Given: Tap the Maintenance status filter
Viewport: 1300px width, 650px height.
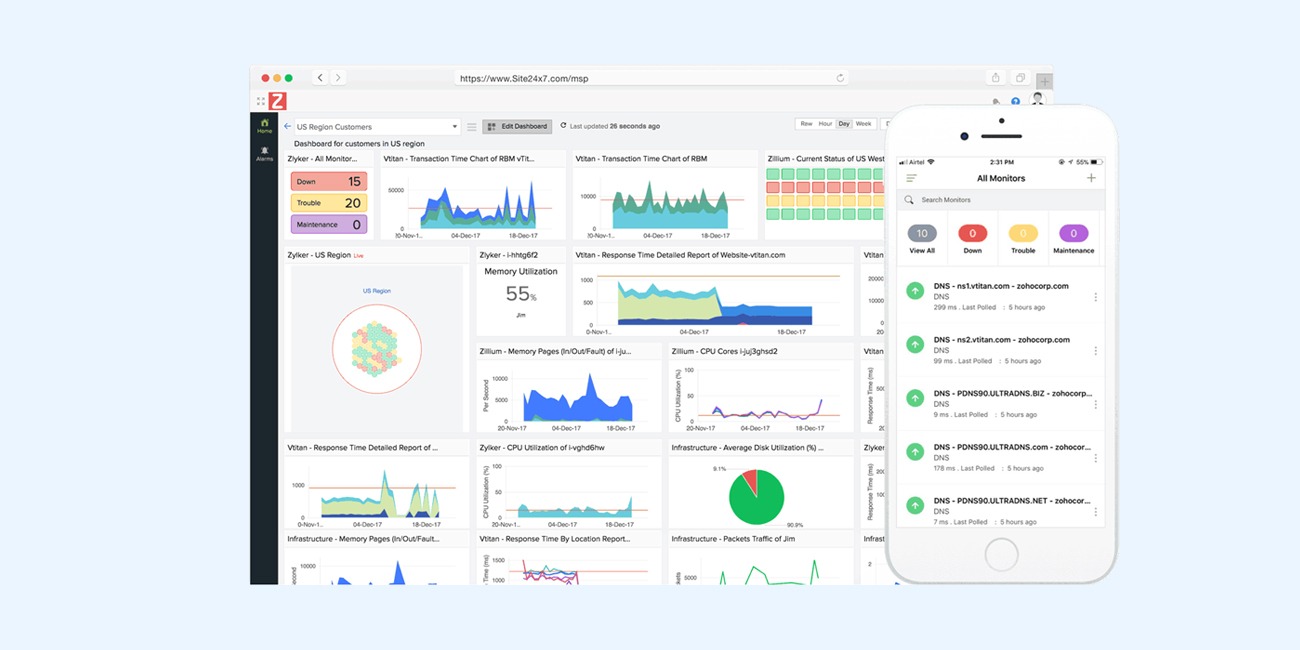Looking at the screenshot, I should point(1073,240).
